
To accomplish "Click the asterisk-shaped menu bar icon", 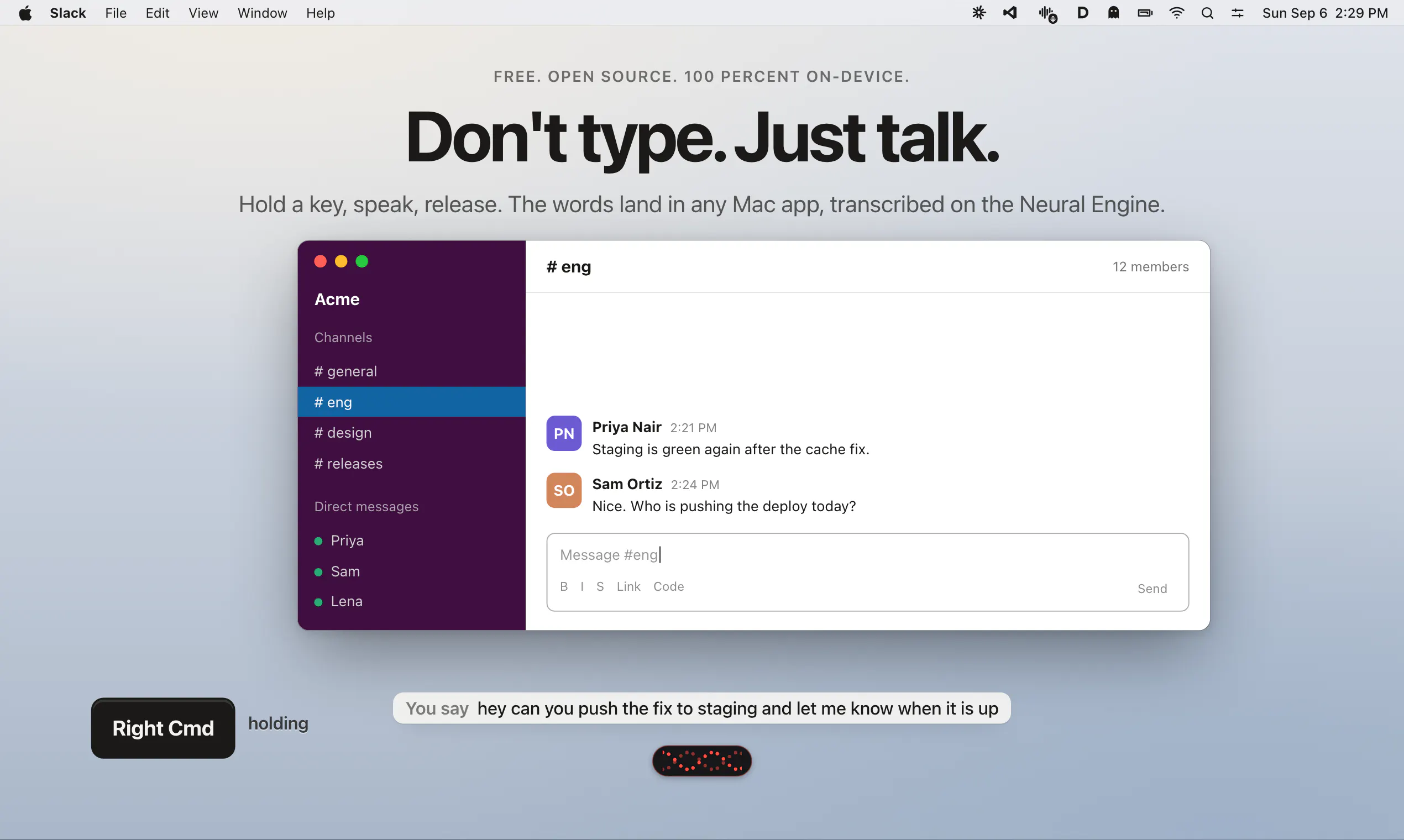I will pyautogui.click(x=979, y=13).
